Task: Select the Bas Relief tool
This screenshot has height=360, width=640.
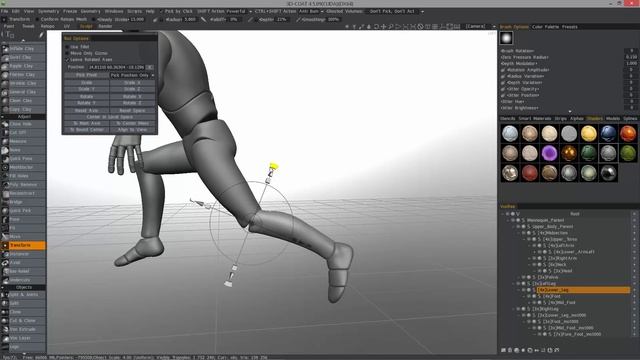Action: tap(23, 271)
